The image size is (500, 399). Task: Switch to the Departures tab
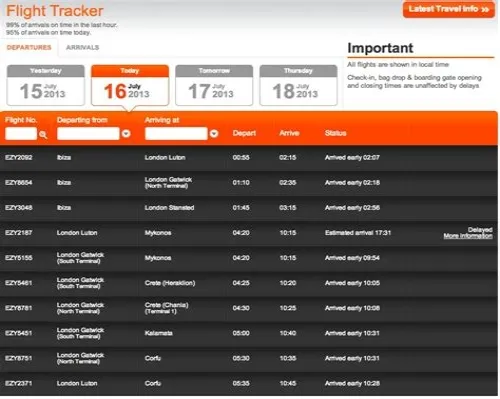point(29,47)
